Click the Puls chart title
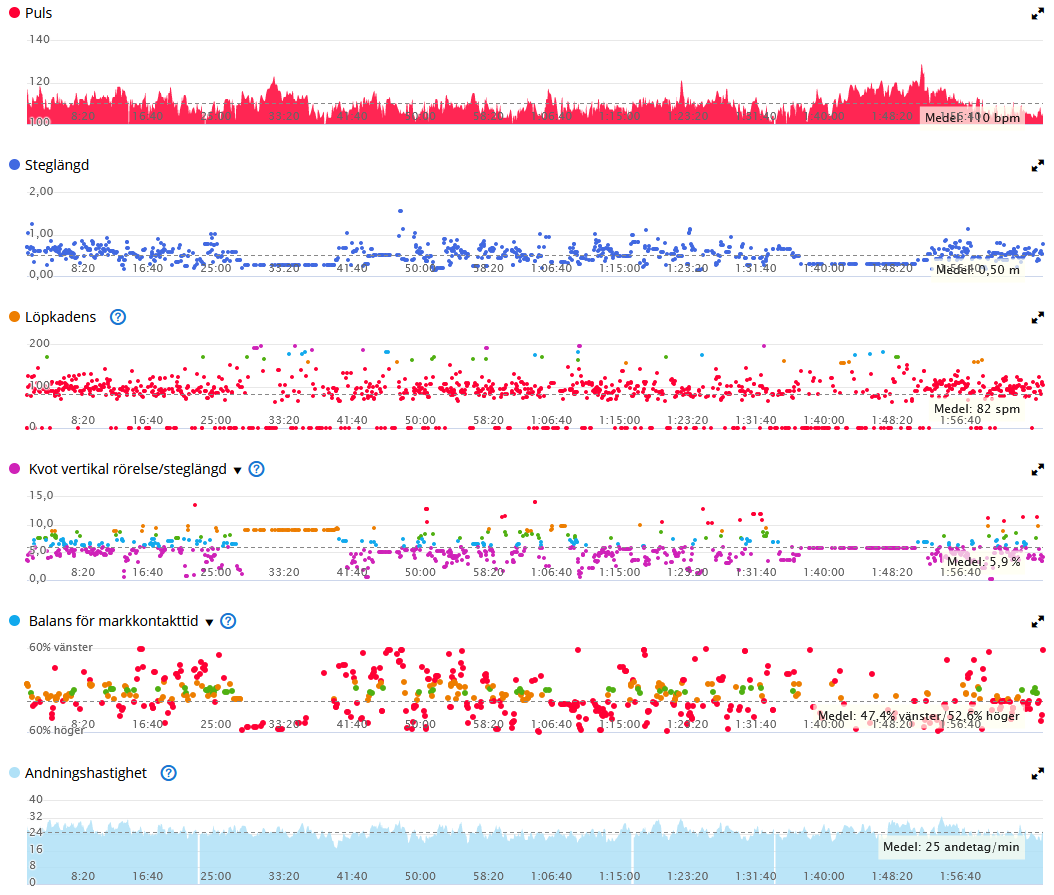 point(38,13)
